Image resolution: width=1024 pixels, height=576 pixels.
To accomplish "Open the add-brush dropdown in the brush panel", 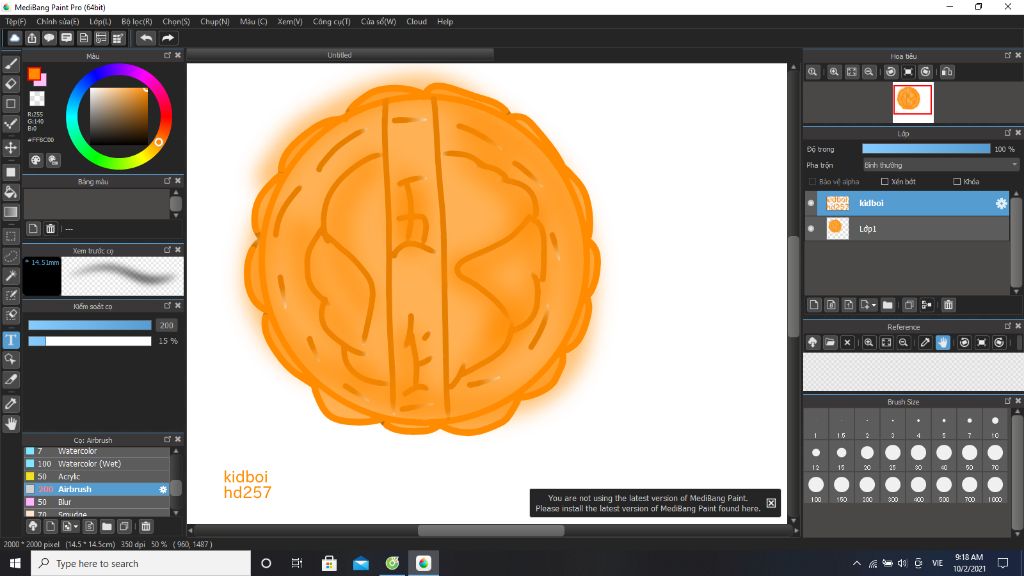I will [70, 526].
